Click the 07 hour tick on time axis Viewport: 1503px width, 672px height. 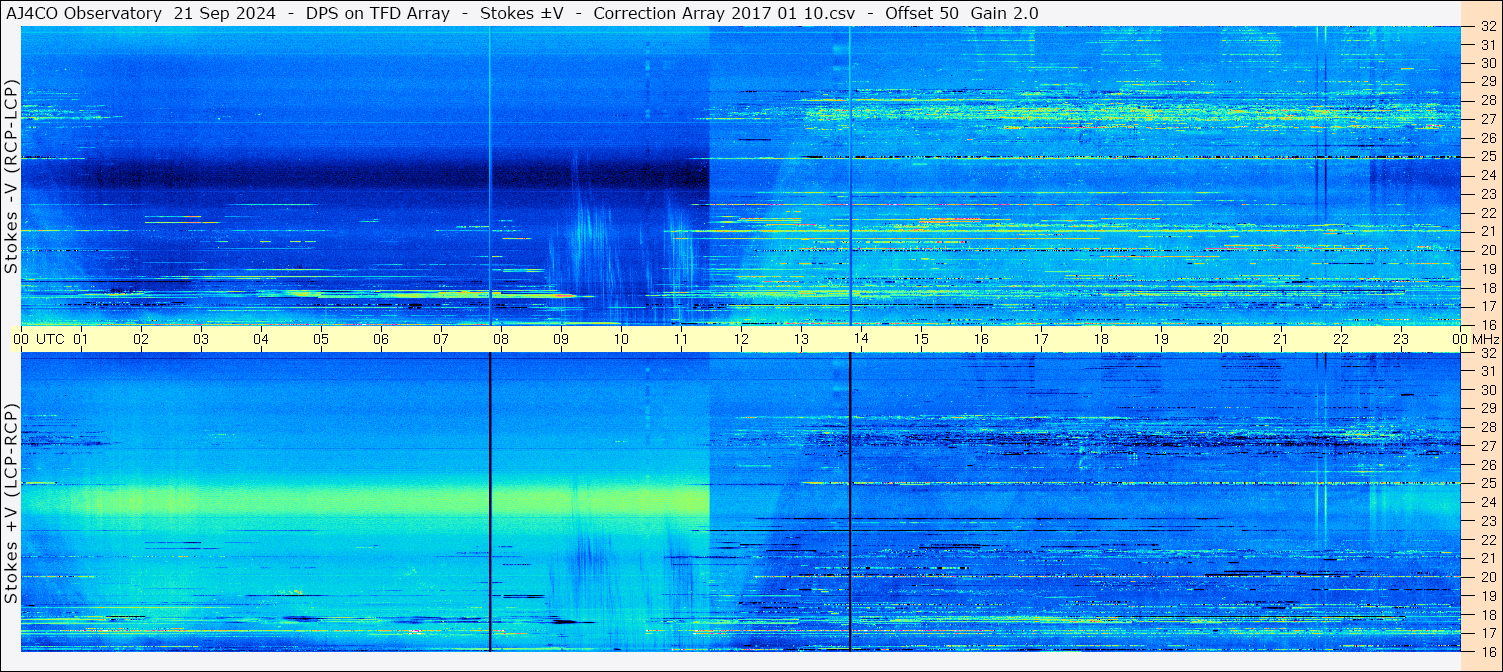pos(441,339)
